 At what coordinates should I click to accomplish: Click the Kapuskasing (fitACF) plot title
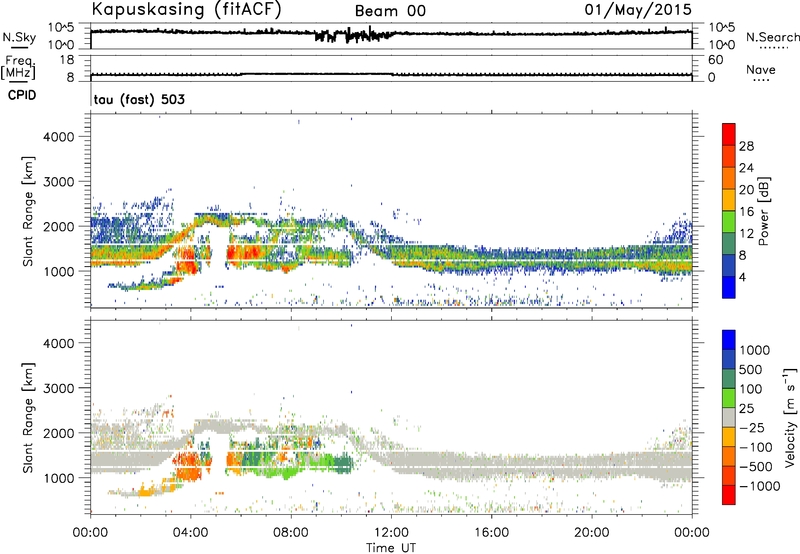click(x=186, y=9)
